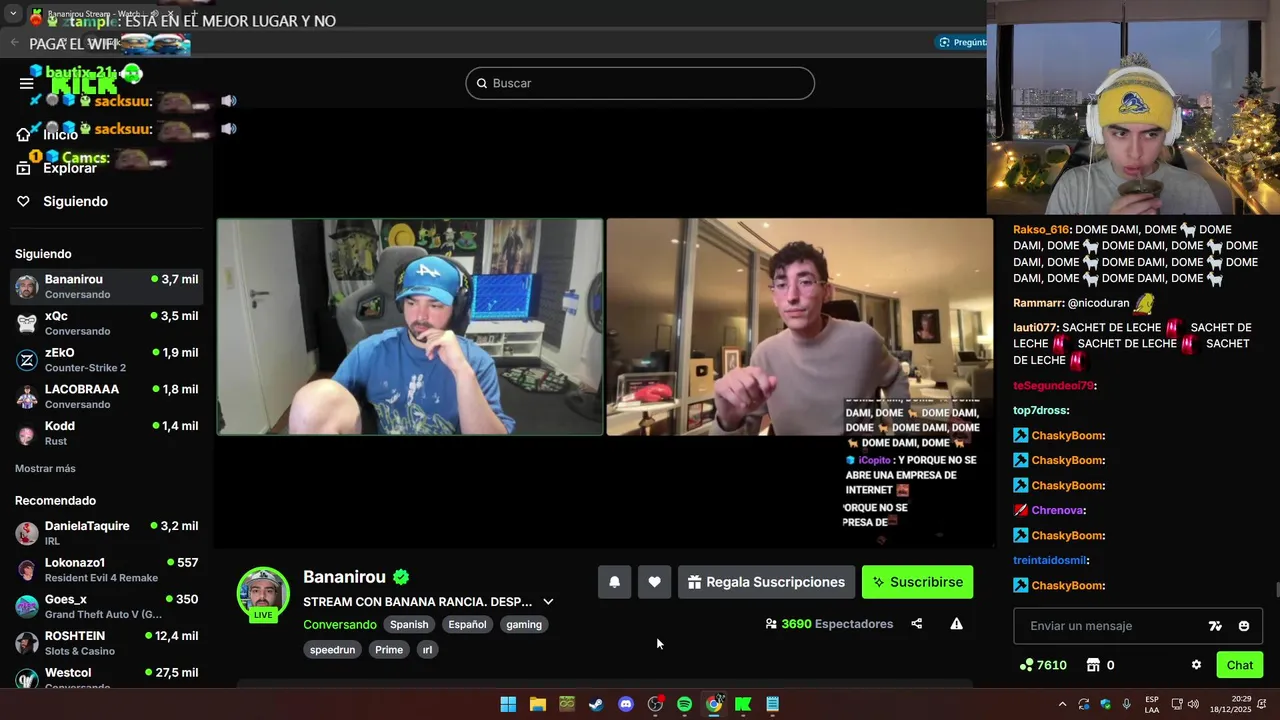Click the Buscar search field

point(640,83)
